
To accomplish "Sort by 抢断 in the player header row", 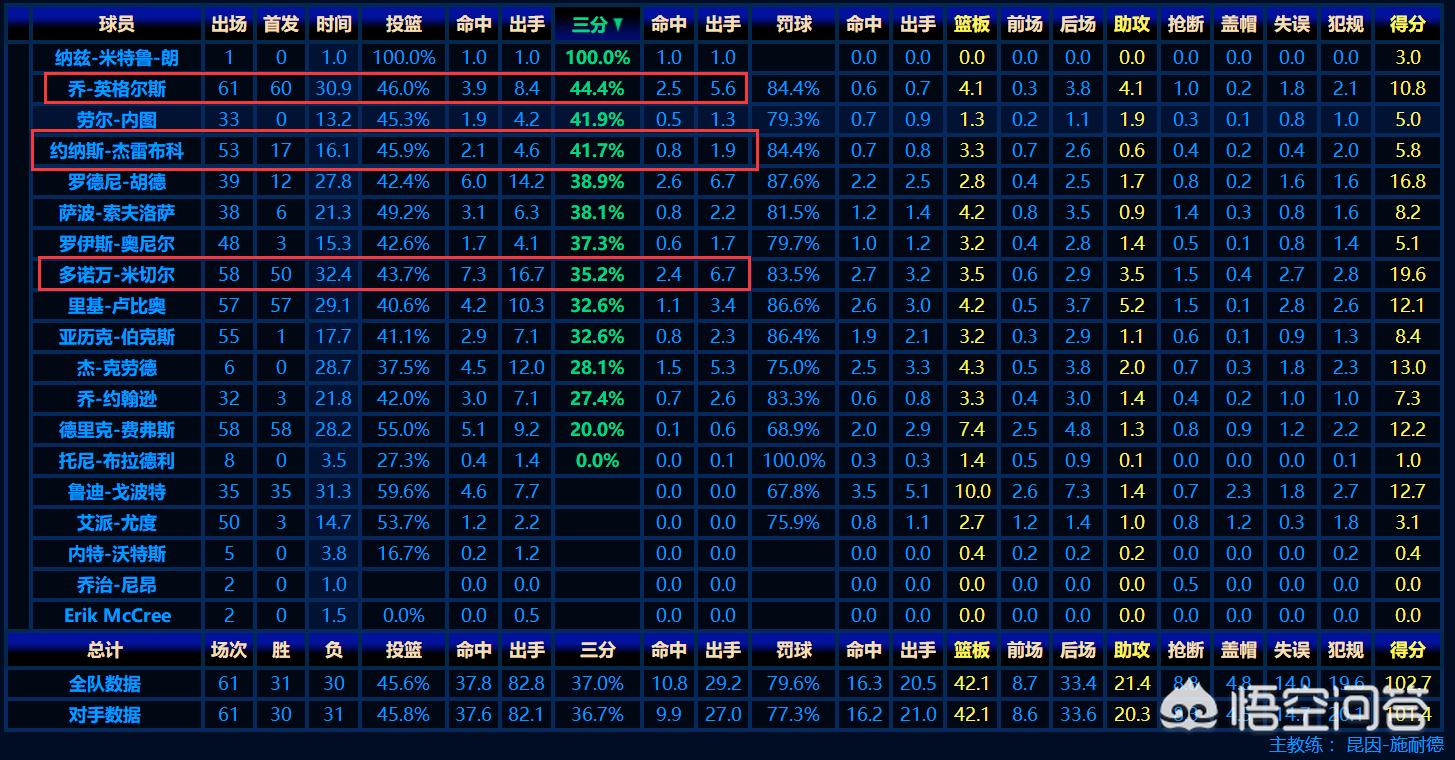I will [1185, 24].
